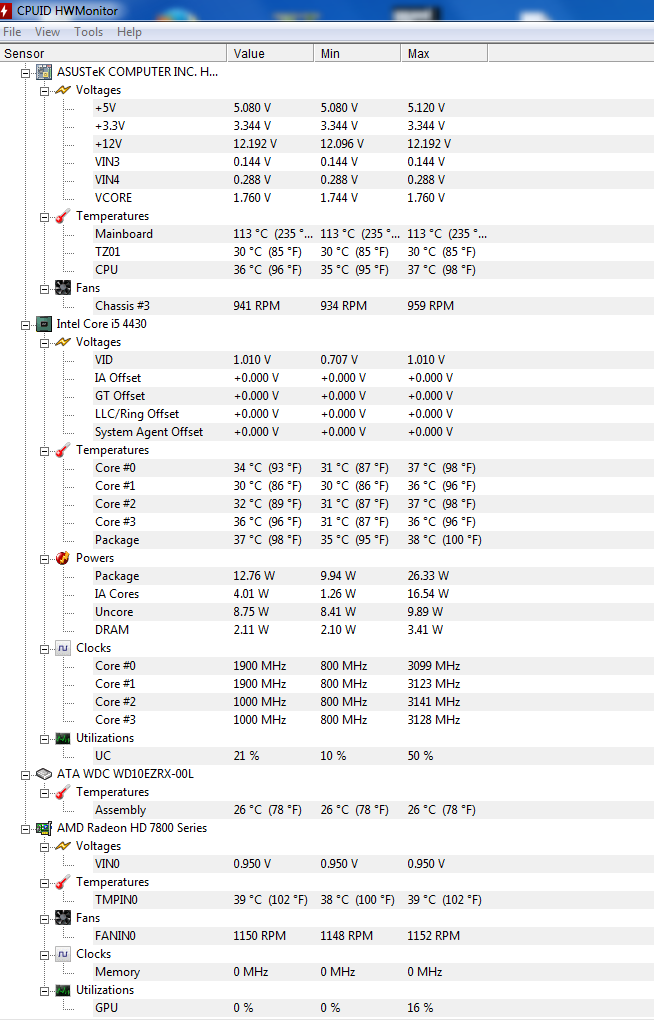This screenshot has height=1020, width=654.
Task: Collapse Fans under ASUSTeK
Action: [44, 289]
